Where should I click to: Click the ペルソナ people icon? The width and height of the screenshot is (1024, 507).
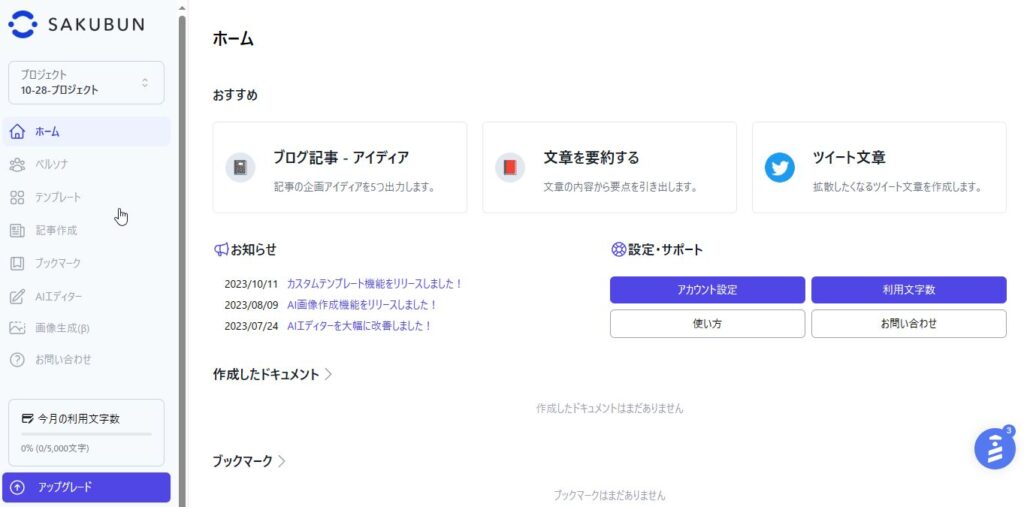[17, 165]
